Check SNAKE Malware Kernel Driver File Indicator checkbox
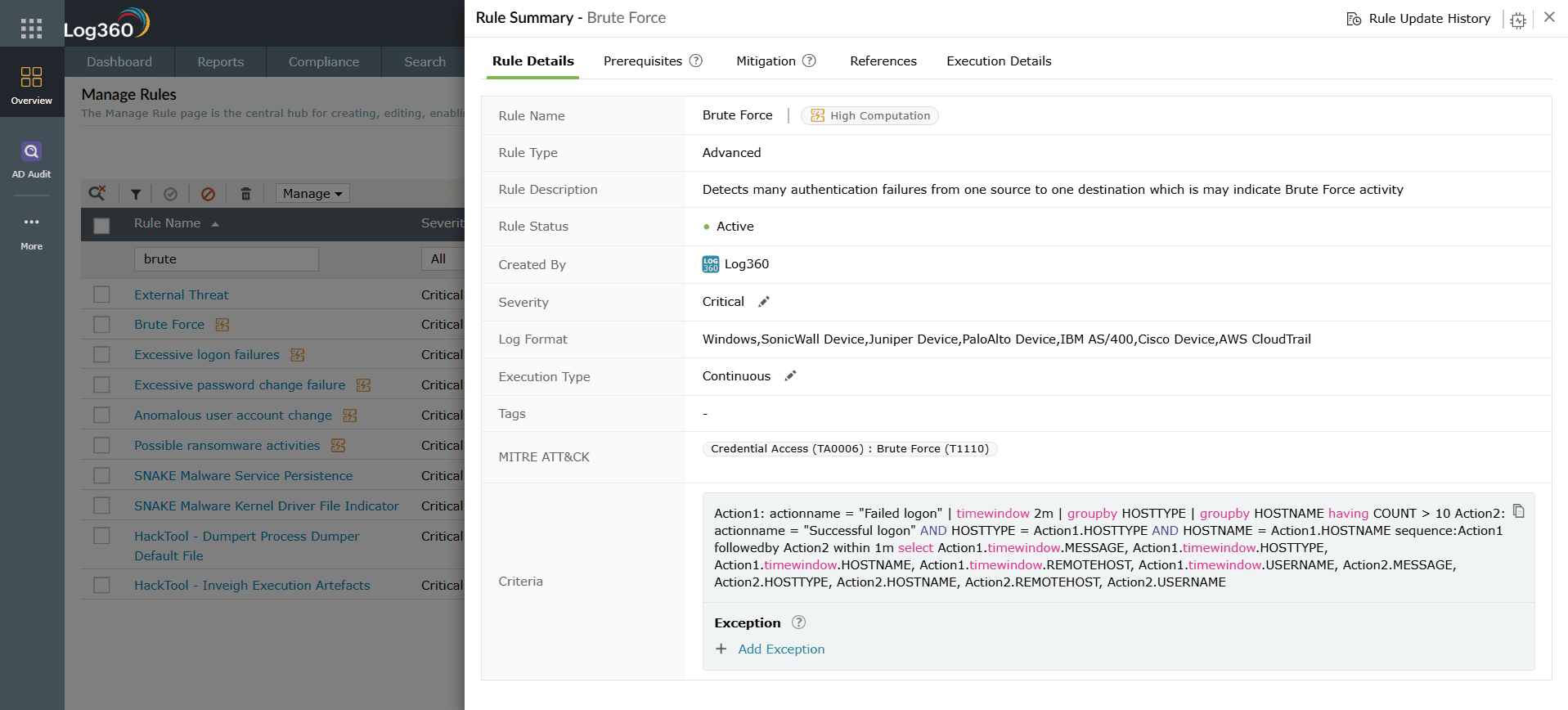Image resolution: width=1568 pixels, height=710 pixels. pos(101,506)
